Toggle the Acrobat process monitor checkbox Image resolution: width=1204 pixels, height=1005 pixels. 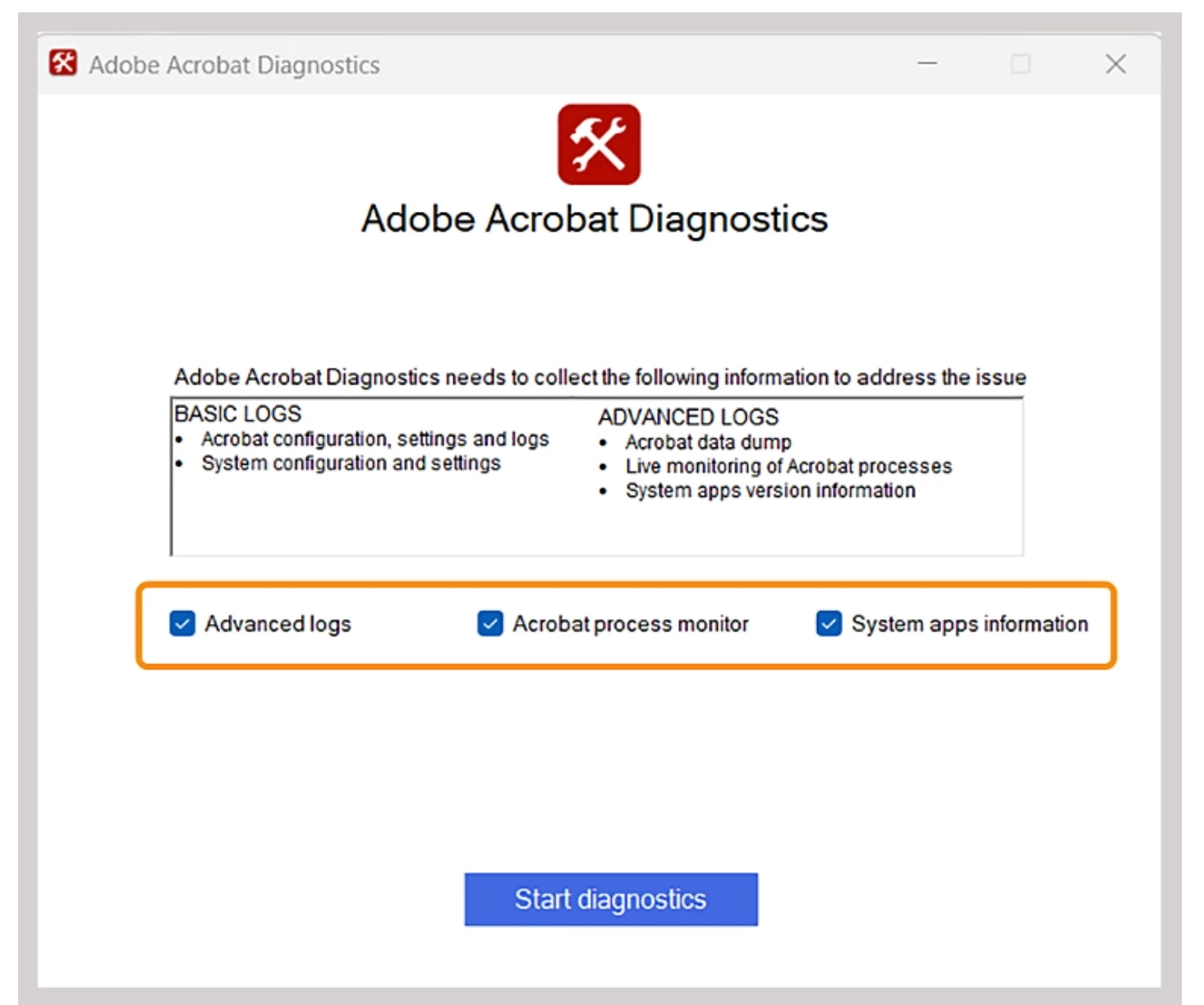tap(490, 624)
